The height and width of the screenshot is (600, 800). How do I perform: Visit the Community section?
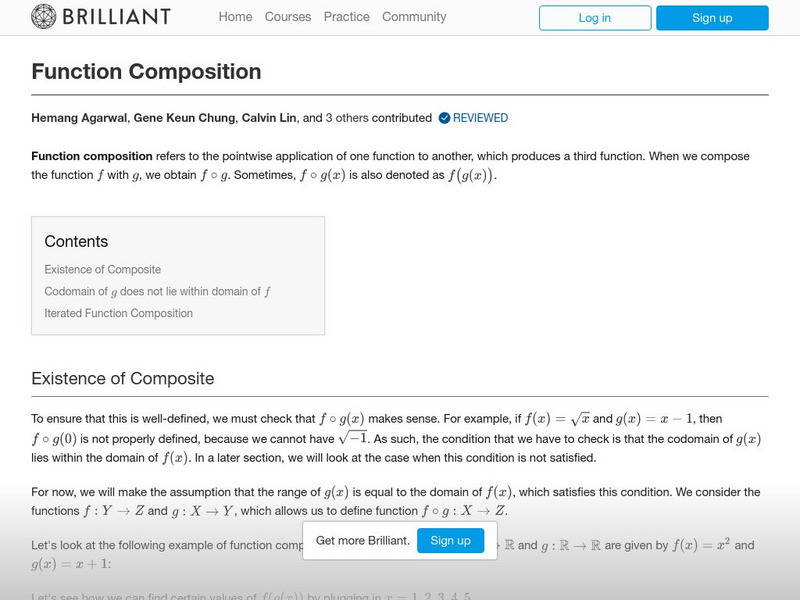click(416, 17)
